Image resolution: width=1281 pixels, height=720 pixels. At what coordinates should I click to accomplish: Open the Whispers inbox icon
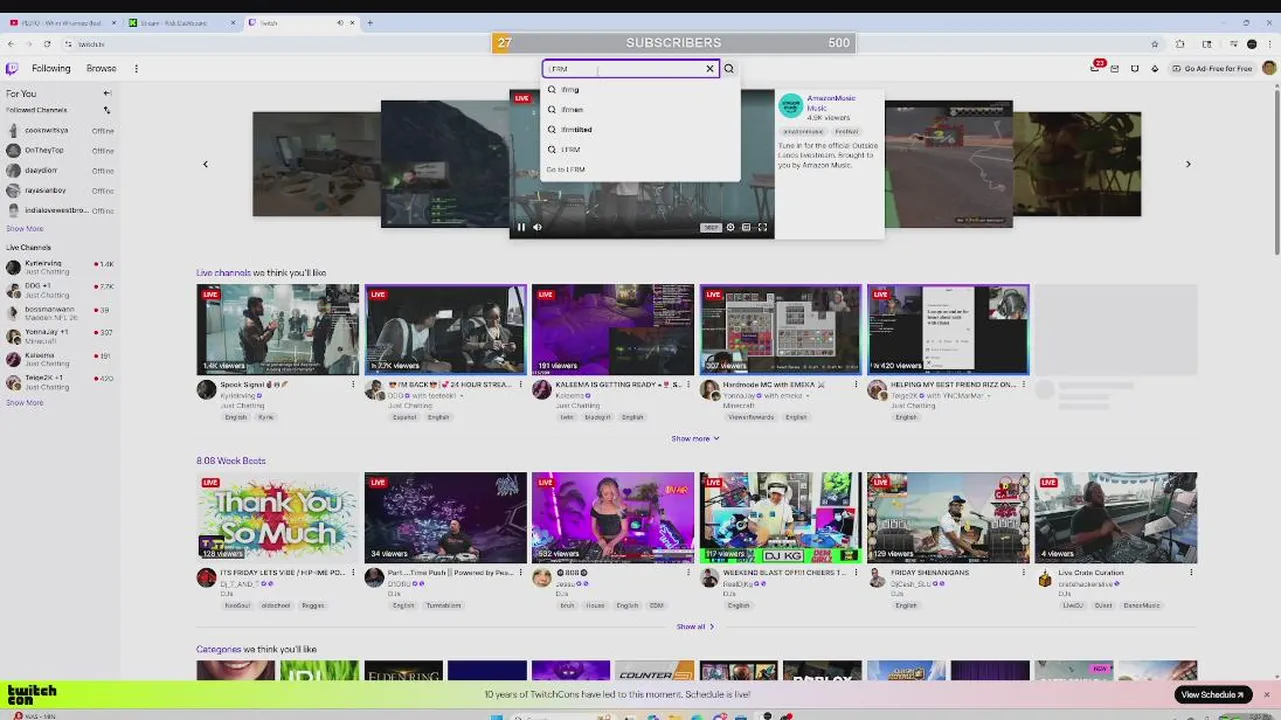coord(1115,69)
